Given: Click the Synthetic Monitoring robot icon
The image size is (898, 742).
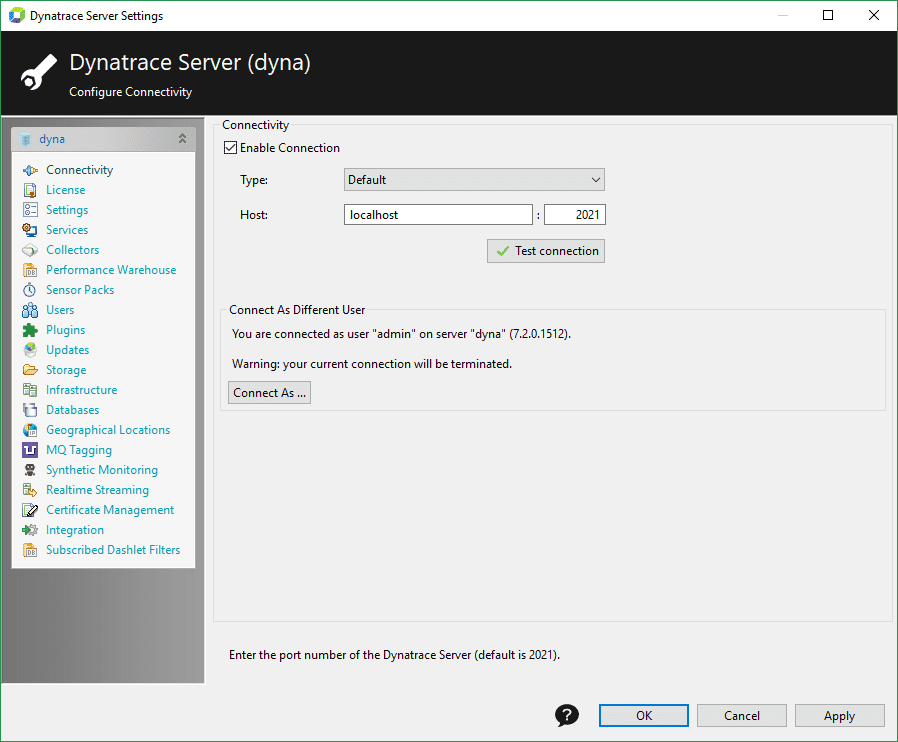Looking at the screenshot, I should coord(30,470).
